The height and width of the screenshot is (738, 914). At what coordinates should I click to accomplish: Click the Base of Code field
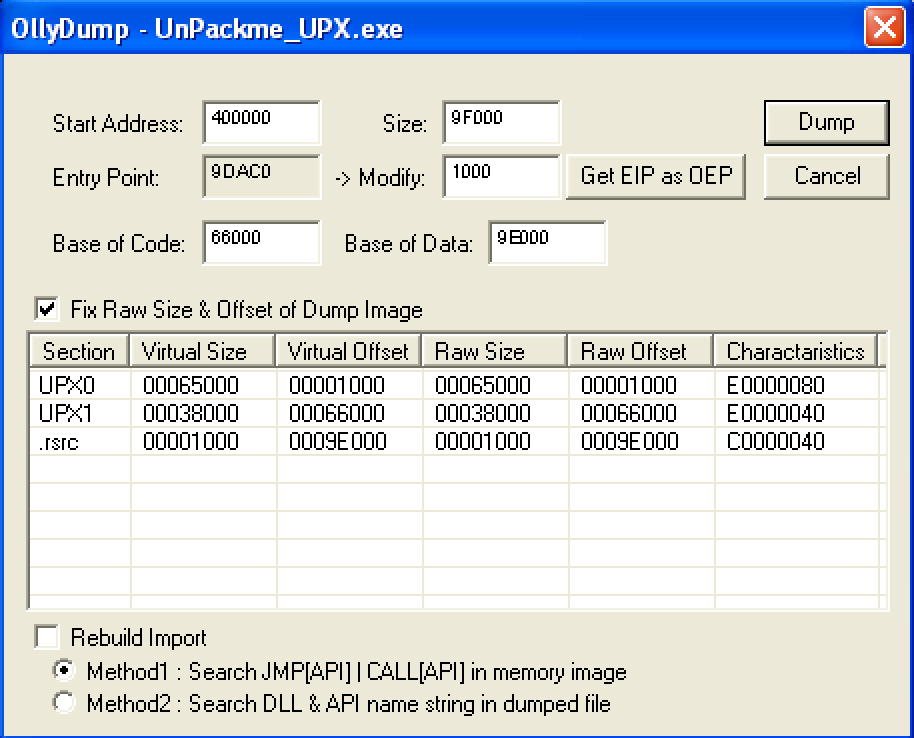262,243
